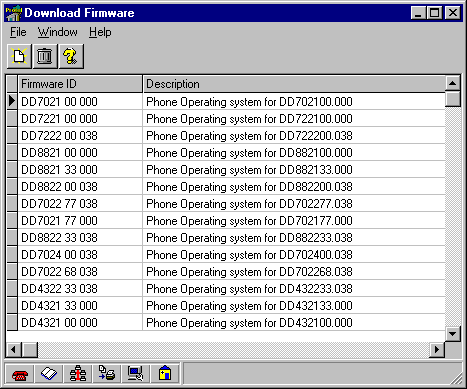Screen dimensions: 467x389
Task: Click description for DD702400.038
Action: [x=294, y=254]
